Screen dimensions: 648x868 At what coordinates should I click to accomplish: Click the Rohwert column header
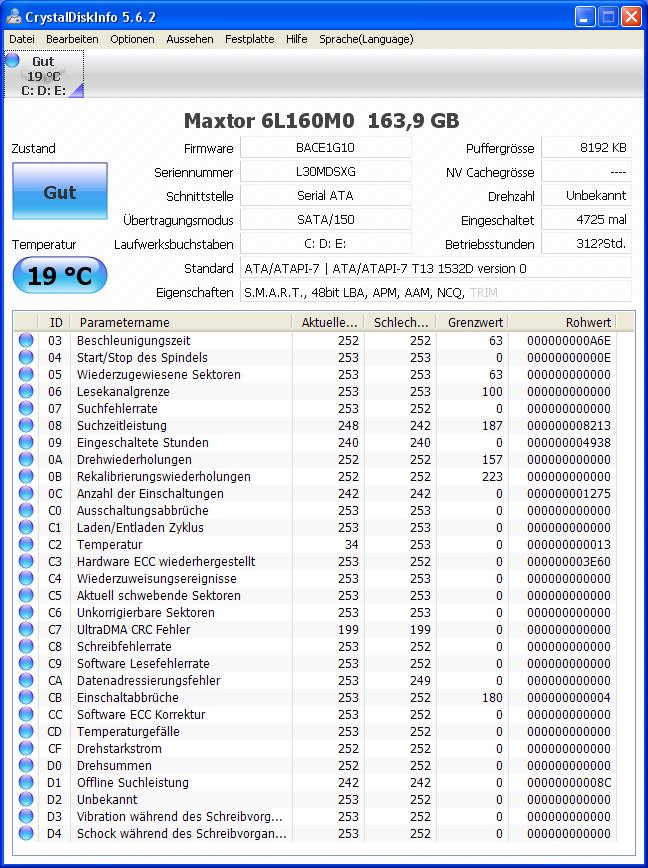click(x=562, y=322)
